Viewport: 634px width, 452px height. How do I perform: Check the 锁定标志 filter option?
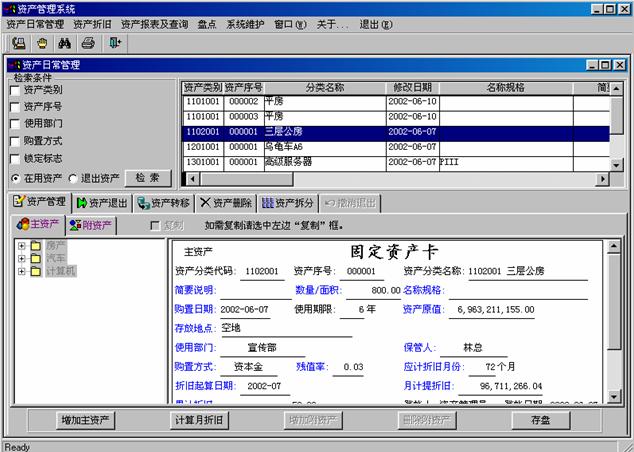click(x=15, y=158)
